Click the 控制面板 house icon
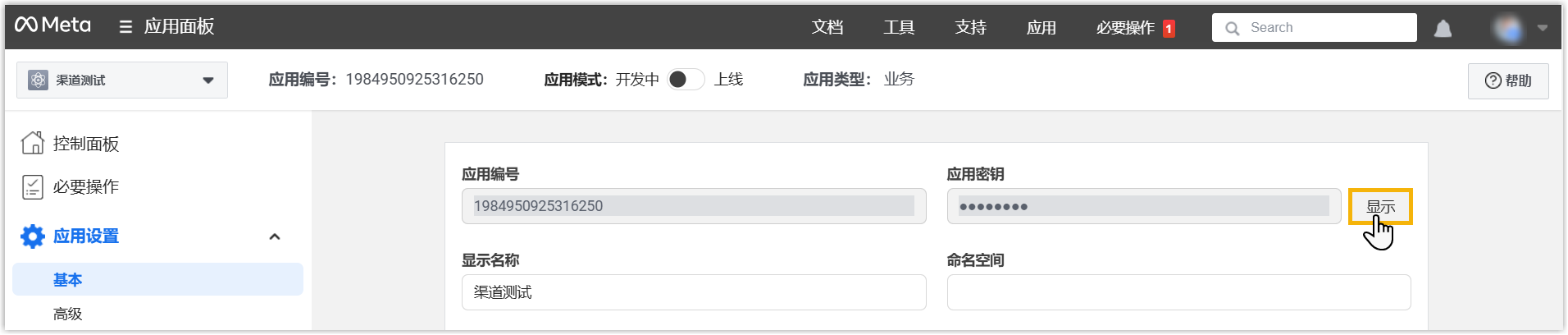This screenshot has height=335, width=1568. point(33,143)
